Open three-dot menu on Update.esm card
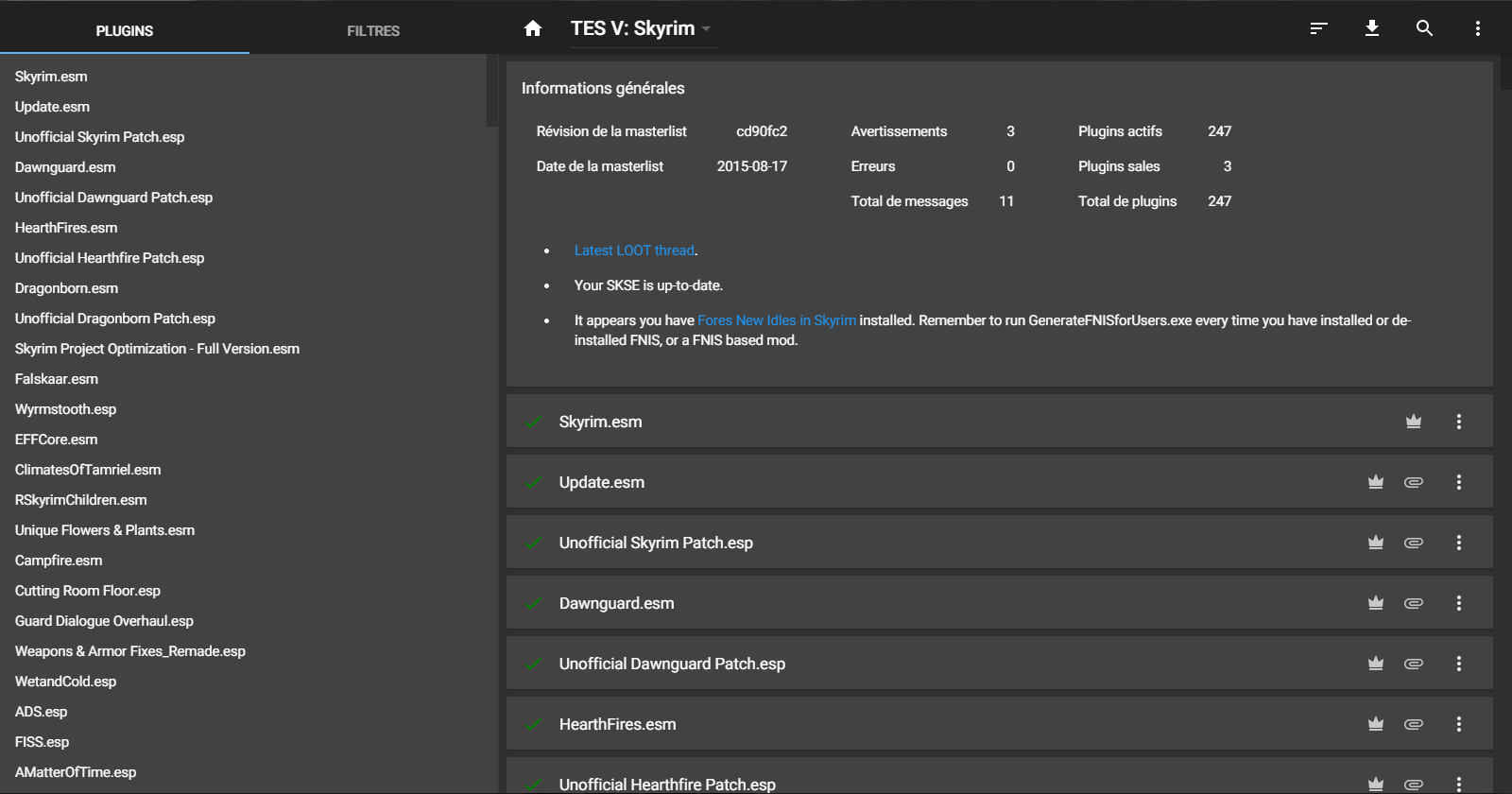This screenshot has width=1512, height=794. (1459, 482)
